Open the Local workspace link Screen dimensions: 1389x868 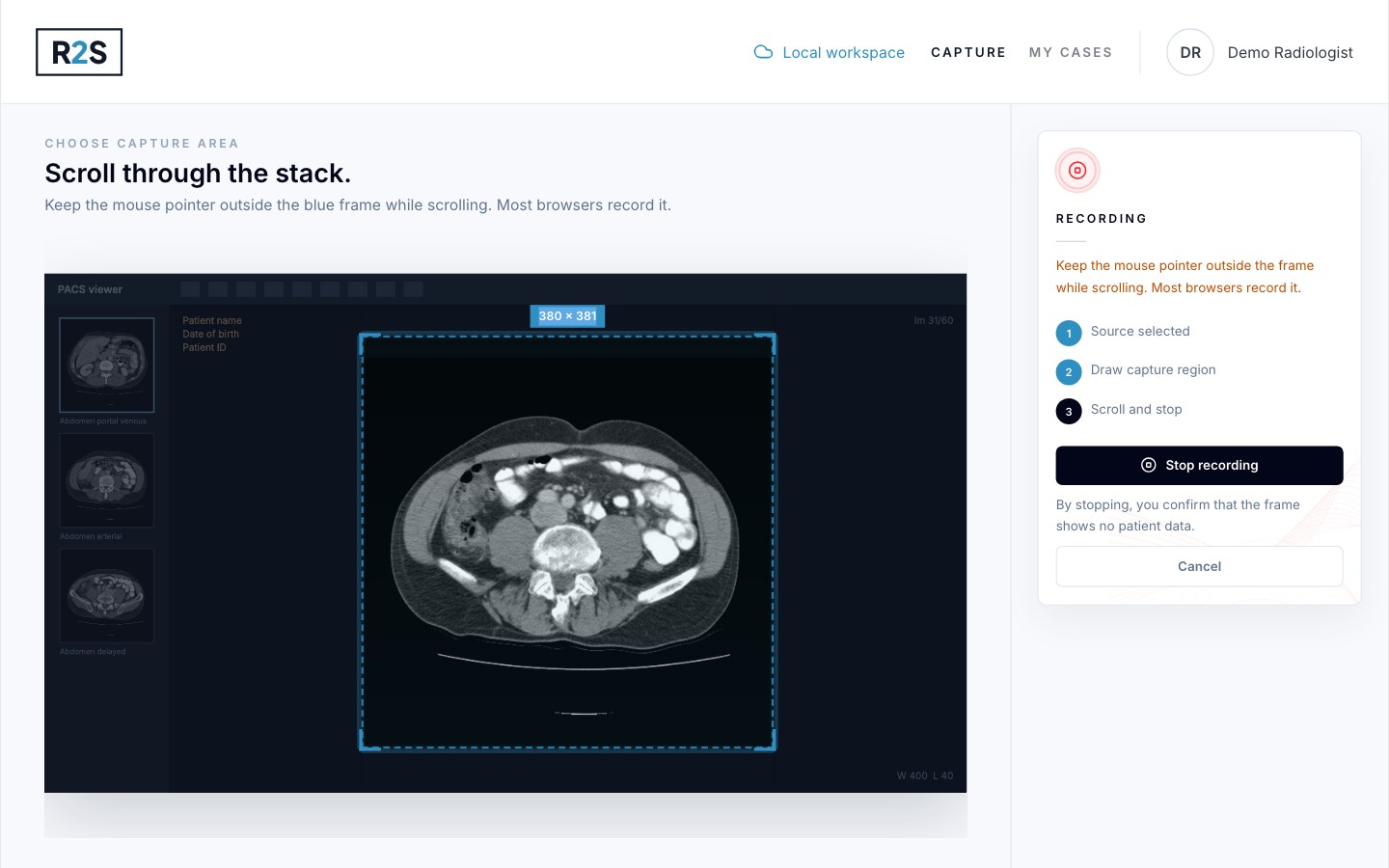[830, 52]
